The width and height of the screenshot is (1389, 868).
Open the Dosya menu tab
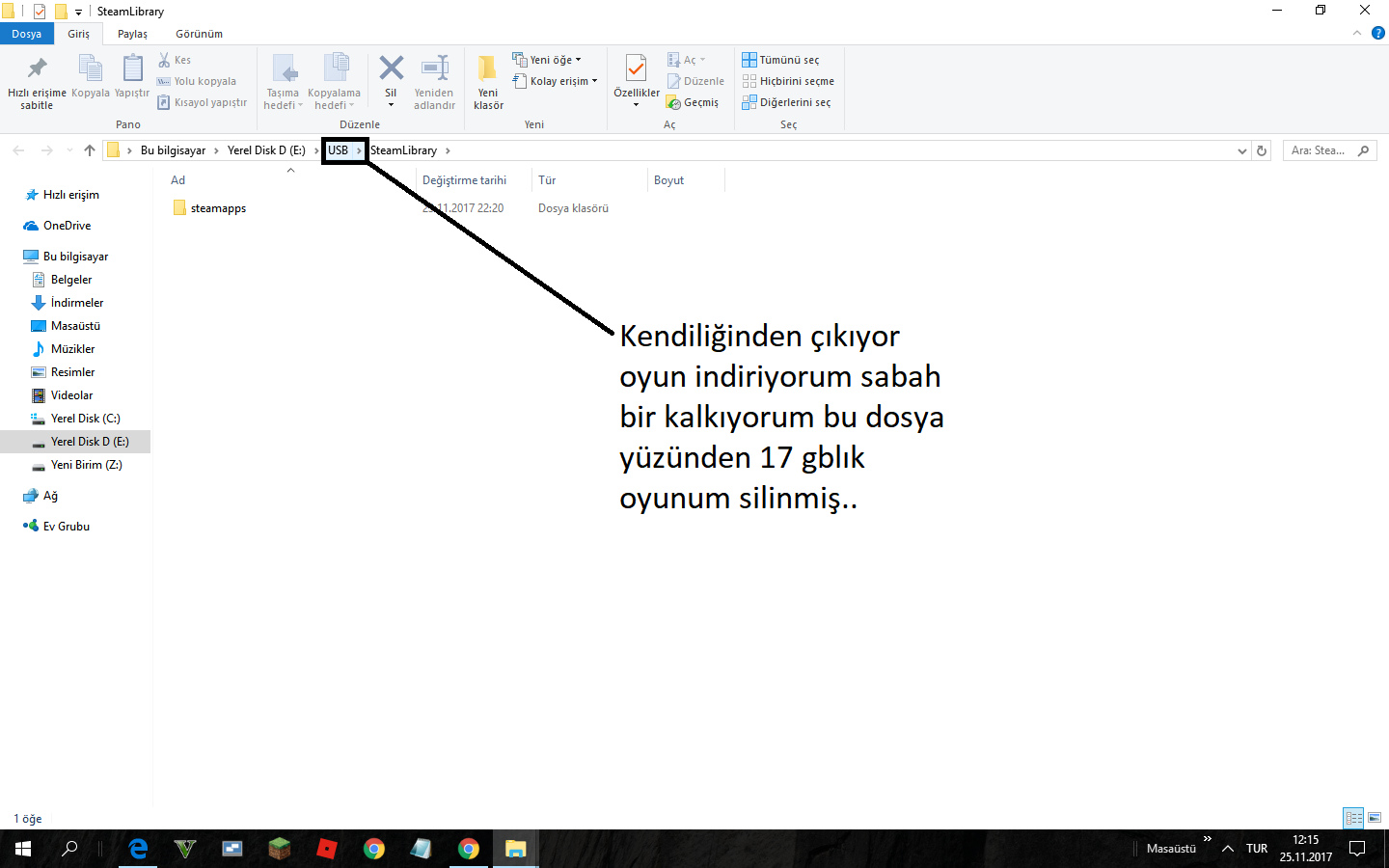click(27, 34)
